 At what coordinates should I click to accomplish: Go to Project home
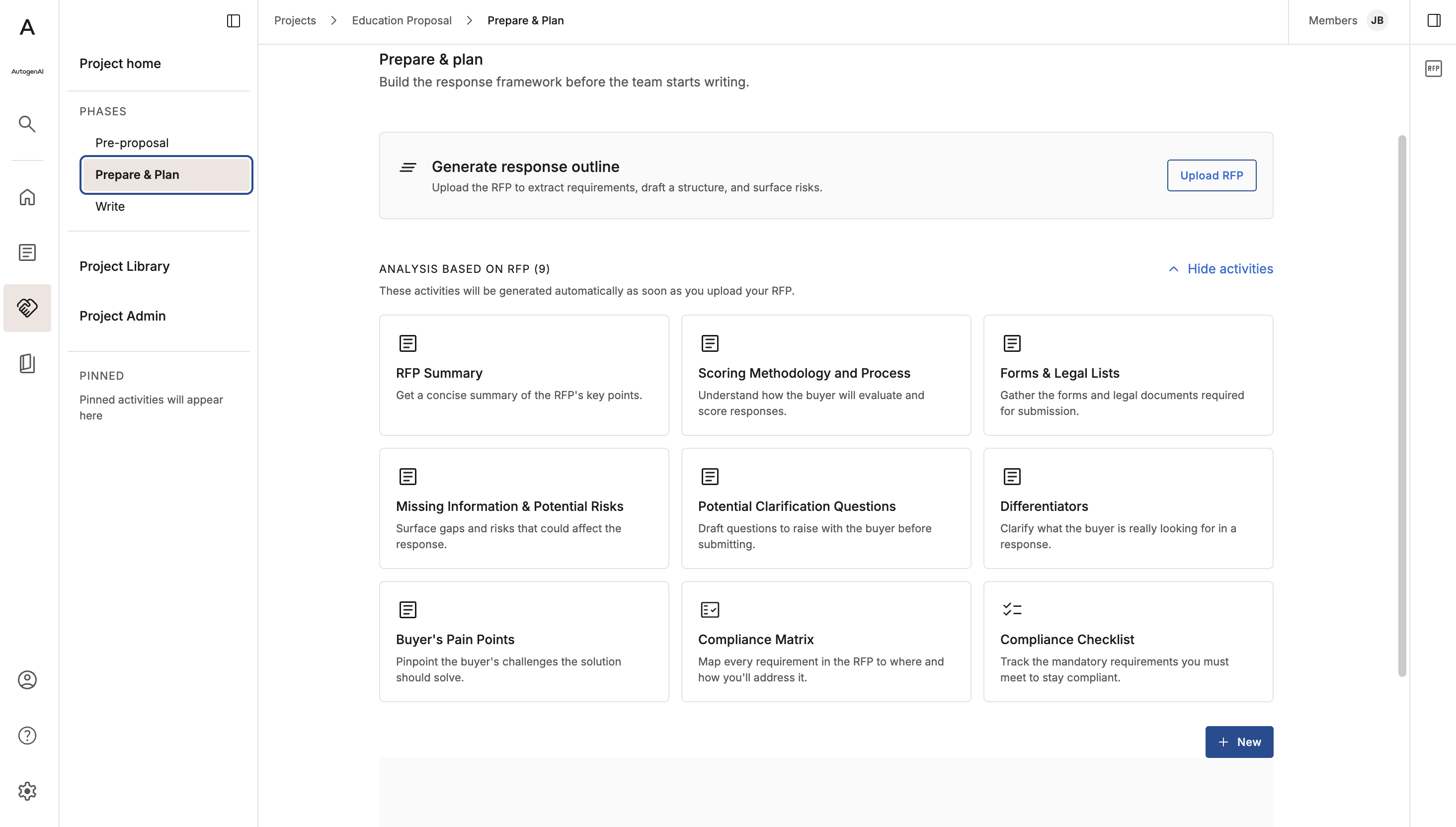click(x=120, y=63)
